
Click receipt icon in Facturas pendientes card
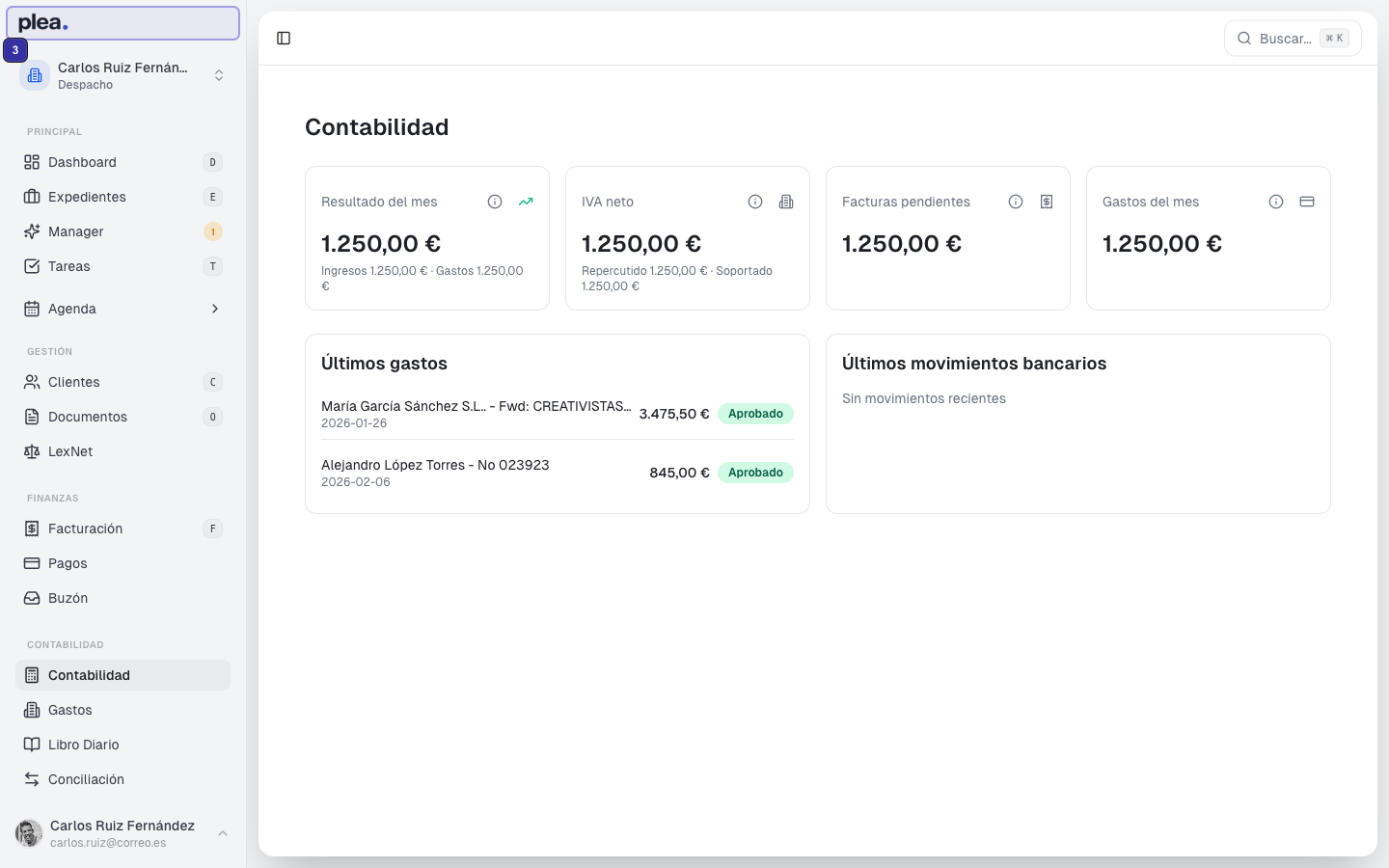click(1047, 202)
